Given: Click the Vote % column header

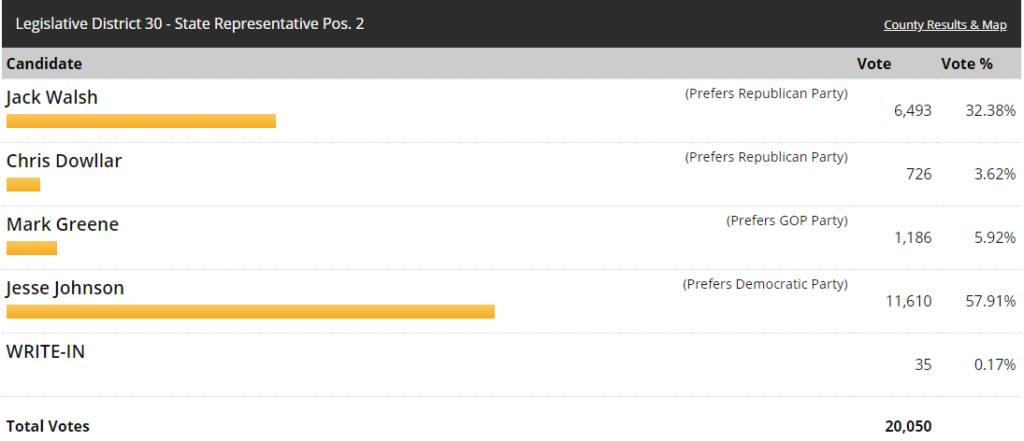Looking at the screenshot, I should 966,64.
